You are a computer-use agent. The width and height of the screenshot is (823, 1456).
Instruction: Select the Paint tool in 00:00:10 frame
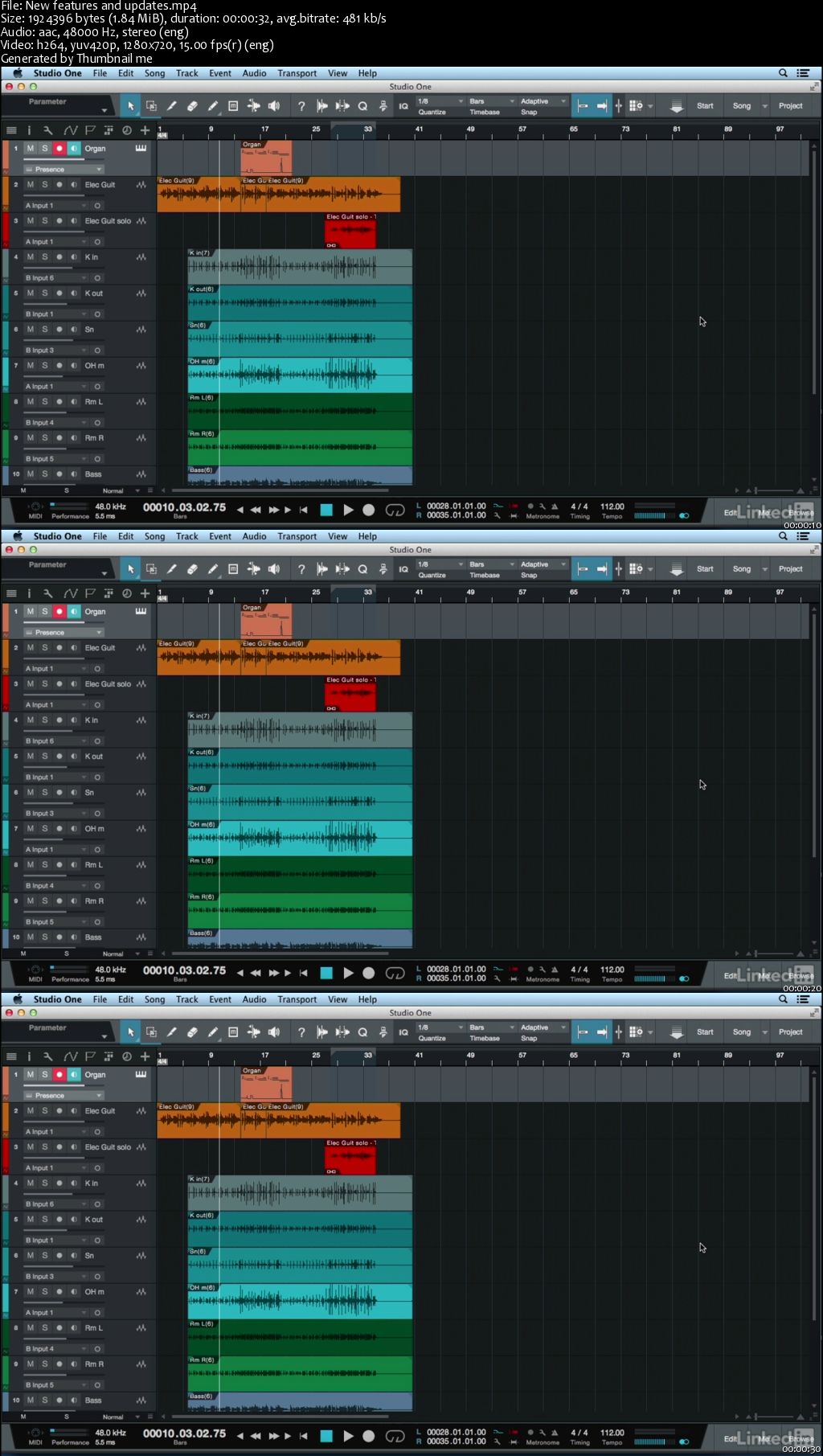click(212, 106)
